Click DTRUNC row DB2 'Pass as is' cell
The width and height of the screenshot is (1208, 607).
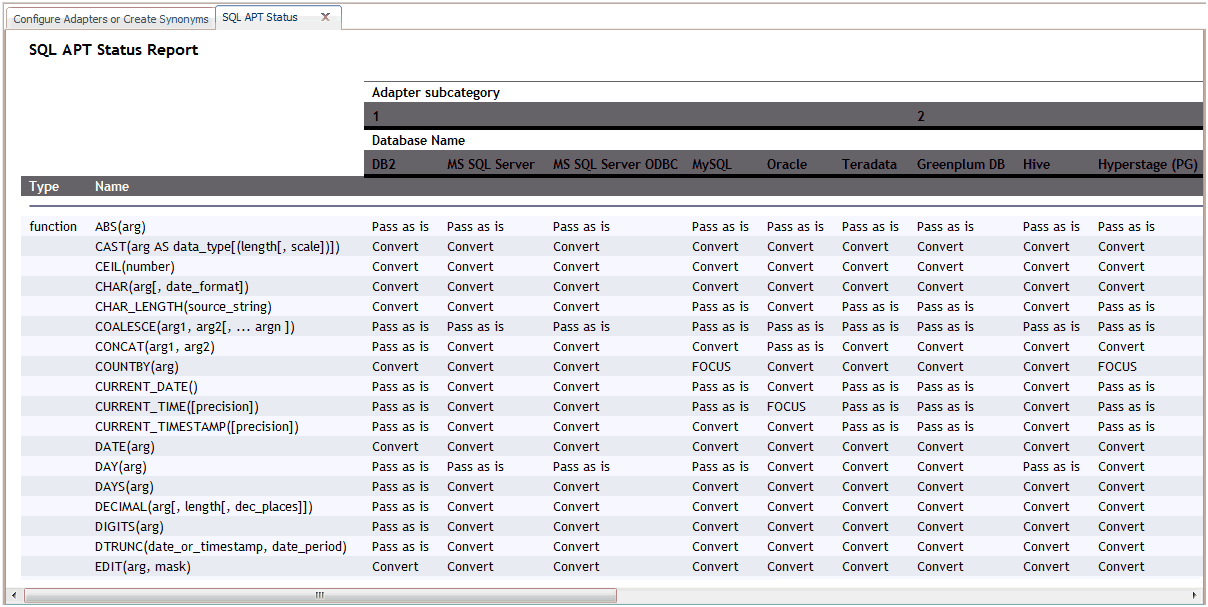point(400,546)
